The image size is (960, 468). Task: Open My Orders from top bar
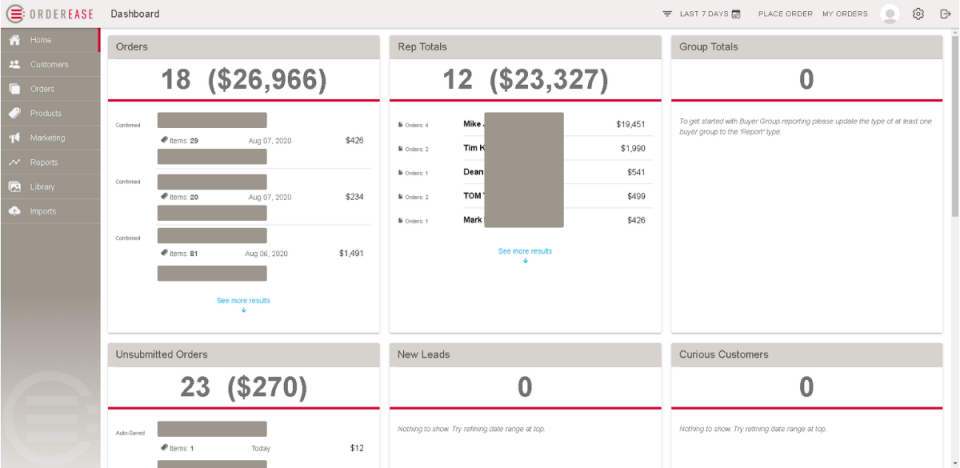(845, 14)
